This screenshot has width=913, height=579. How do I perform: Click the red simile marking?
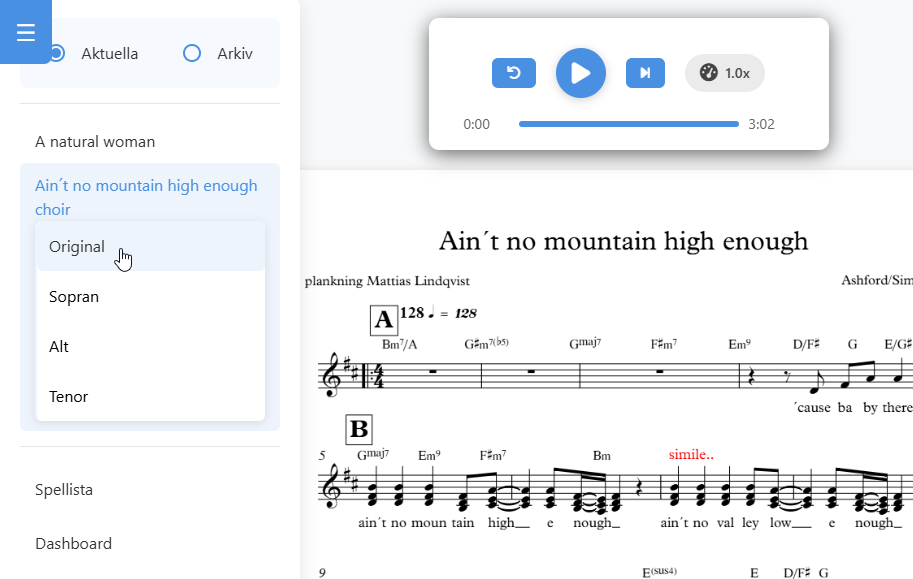[x=691, y=454]
